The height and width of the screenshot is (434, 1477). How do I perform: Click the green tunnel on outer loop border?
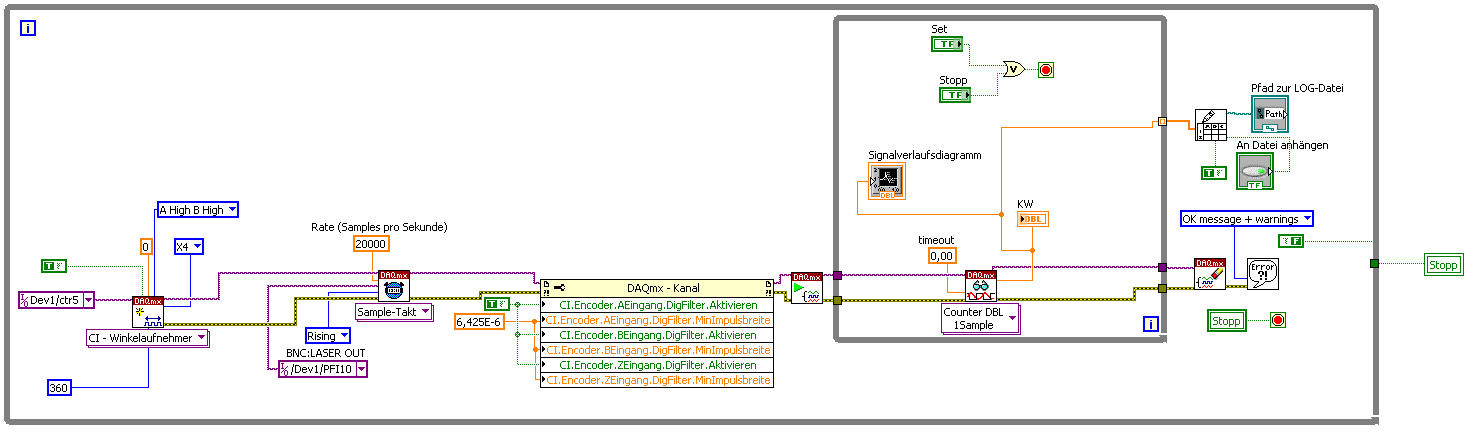pyautogui.click(x=1374, y=263)
